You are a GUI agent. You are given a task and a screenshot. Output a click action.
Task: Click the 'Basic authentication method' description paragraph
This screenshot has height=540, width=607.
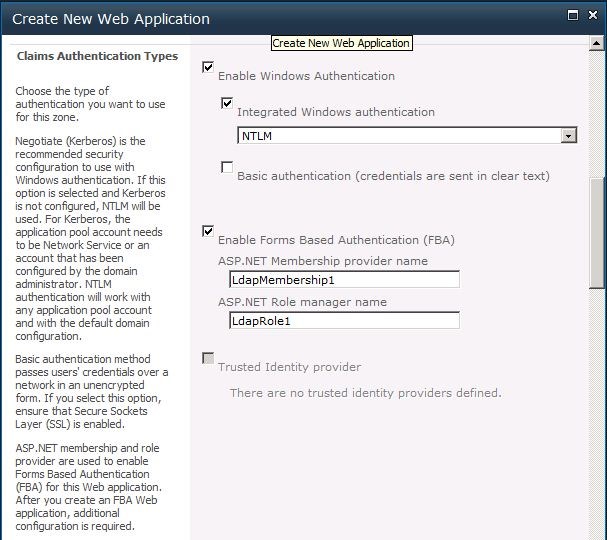(92, 391)
